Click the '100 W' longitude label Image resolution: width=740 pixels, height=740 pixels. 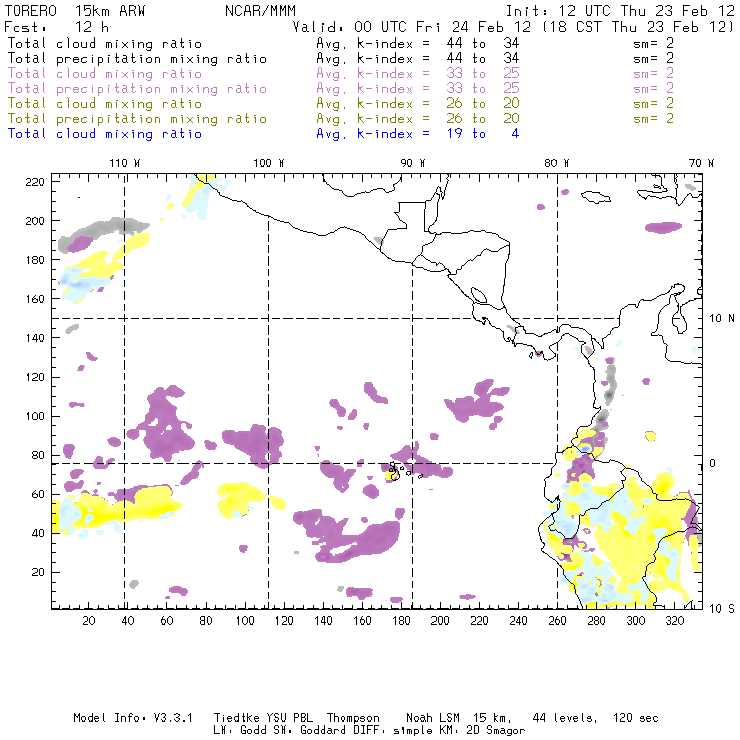[x=269, y=163]
